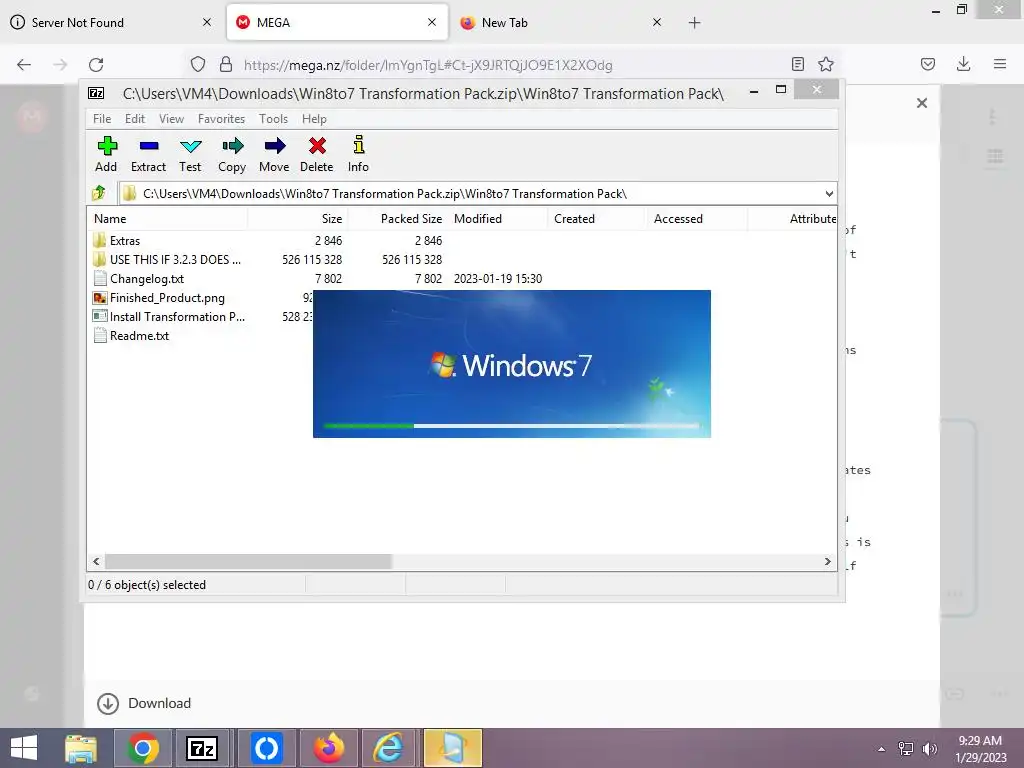Viewport: 1024px width, 768px height.
Task: Click the taskbar clock showing 9:29 AM
Action: point(980,749)
